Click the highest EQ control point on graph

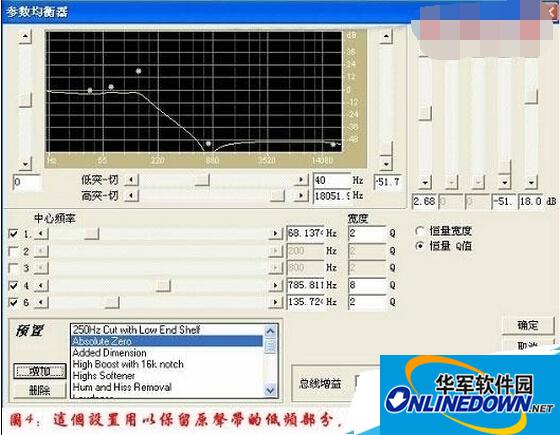coord(139,71)
